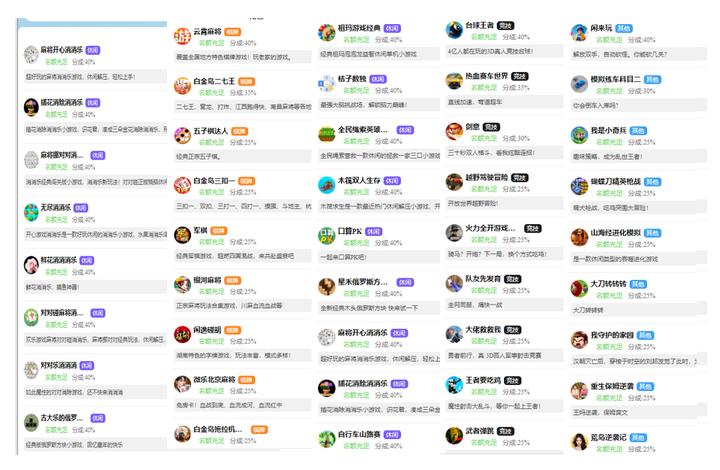Open the 热血赛车世界 car icon
Image resolution: width=720 pixels, height=470 pixels.
click(x=454, y=81)
